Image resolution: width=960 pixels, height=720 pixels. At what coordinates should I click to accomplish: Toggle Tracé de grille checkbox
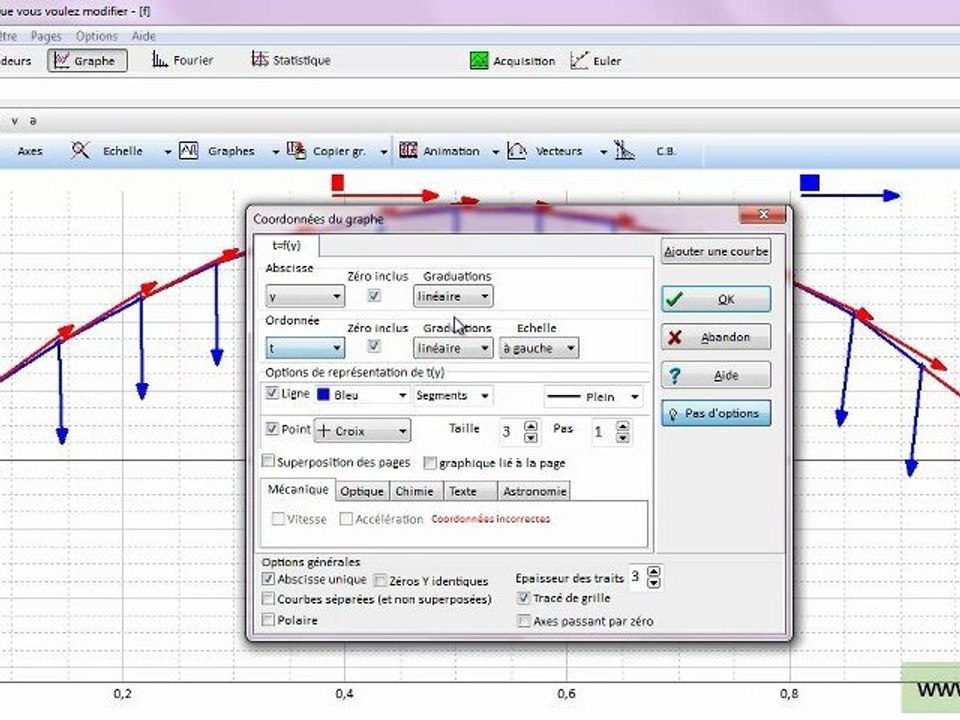click(523, 598)
